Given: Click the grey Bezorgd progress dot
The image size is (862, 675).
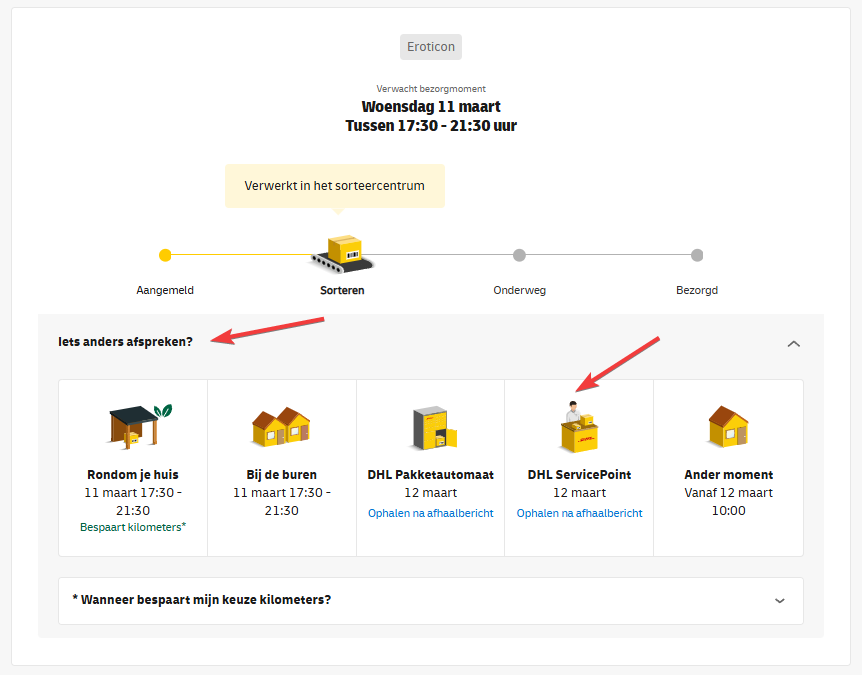Looking at the screenshot, I should [697, 255].
